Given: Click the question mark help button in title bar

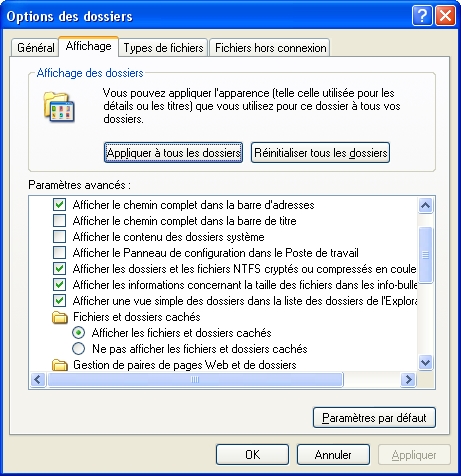Looking at the screenshot, I should click(x=422, y=16).
